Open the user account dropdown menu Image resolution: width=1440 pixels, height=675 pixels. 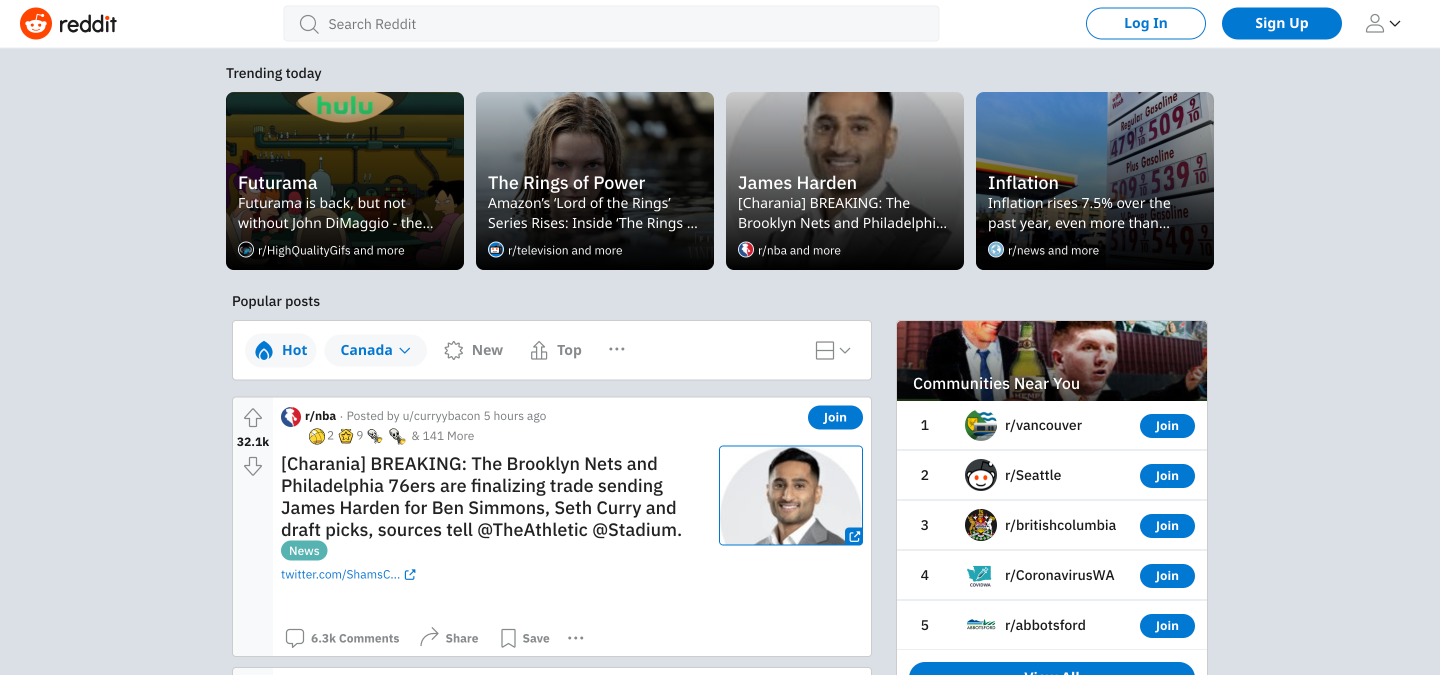click(x=1383, y=24)
